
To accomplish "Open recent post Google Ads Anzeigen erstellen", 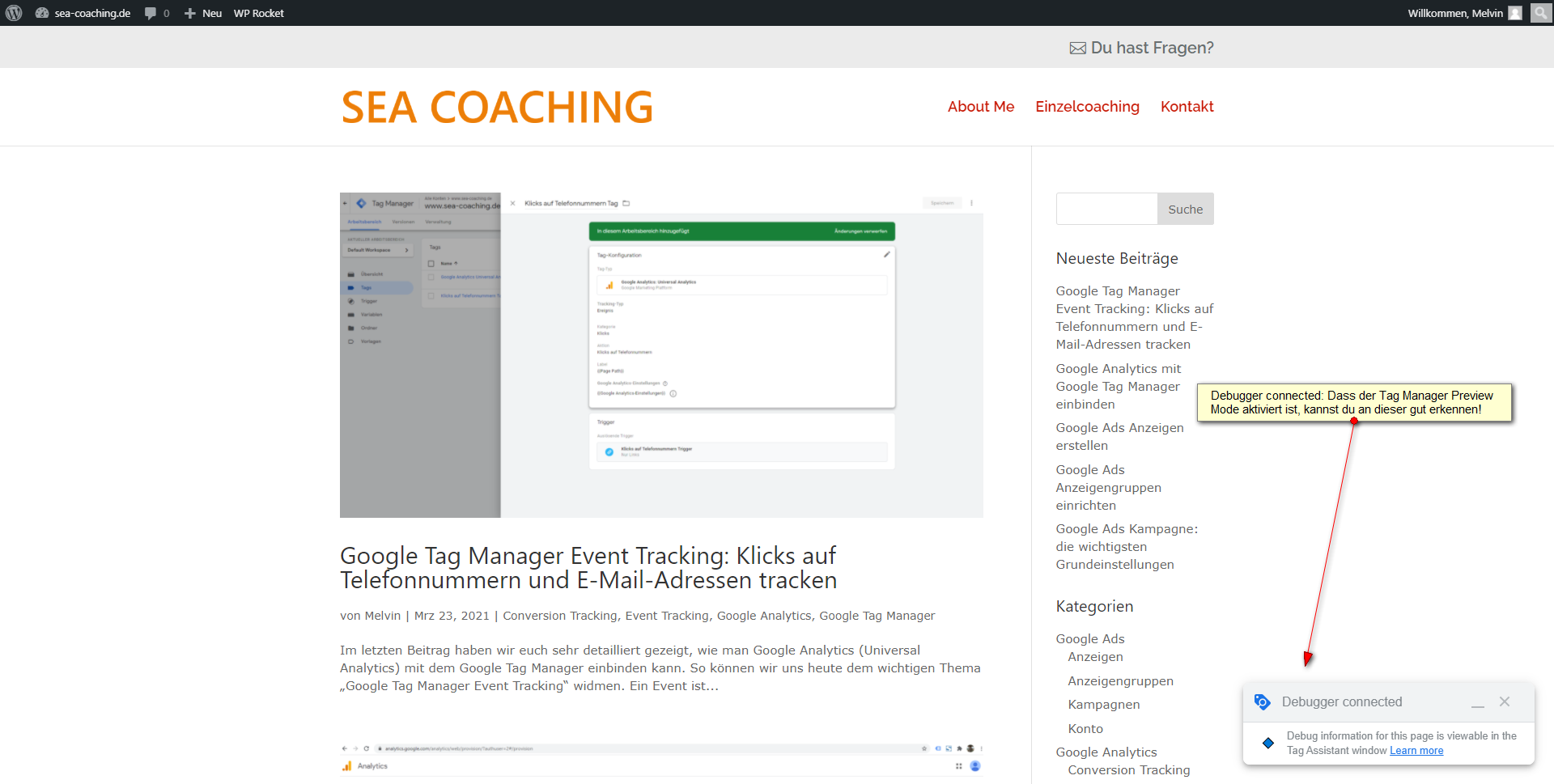I will point(1119,436).
